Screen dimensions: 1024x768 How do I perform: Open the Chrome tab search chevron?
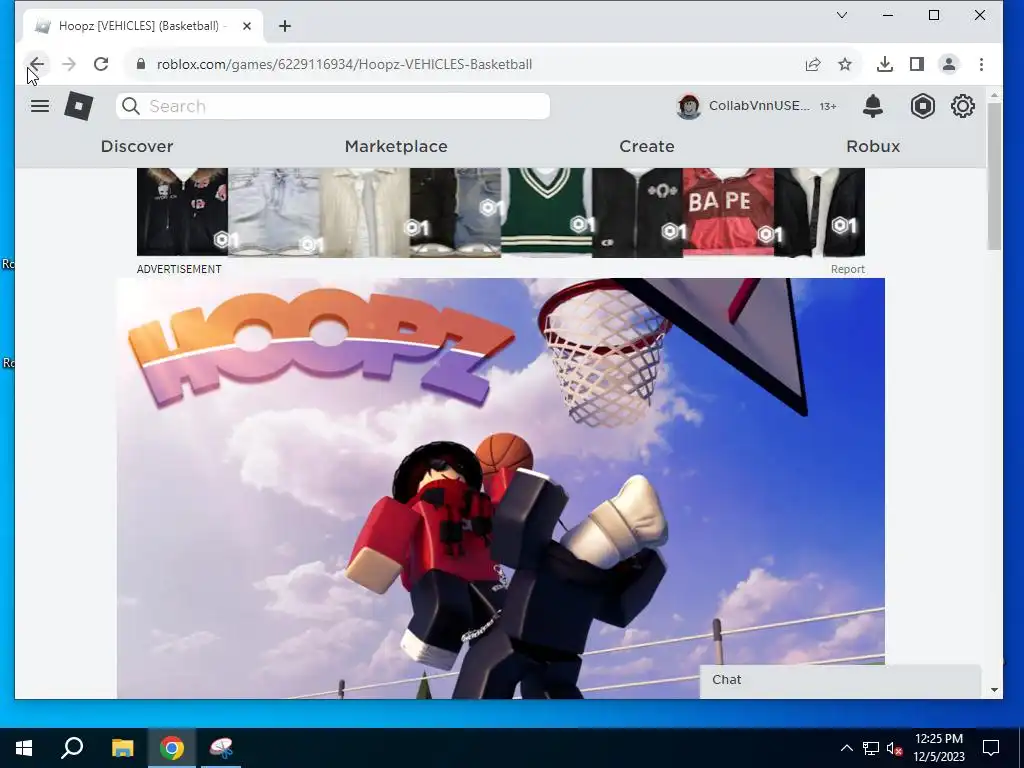point(842,15)
